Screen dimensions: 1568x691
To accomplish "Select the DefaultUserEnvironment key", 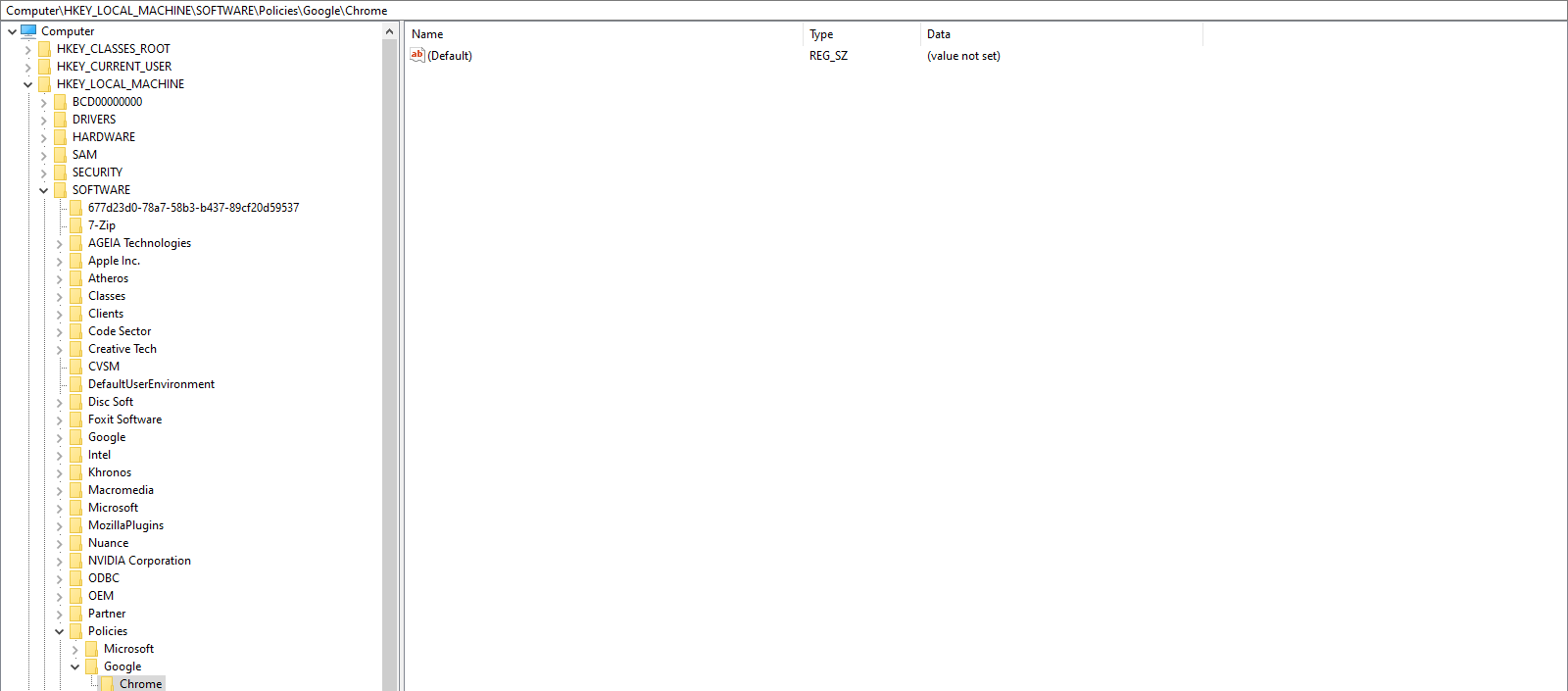I will [x=151, y=384].
